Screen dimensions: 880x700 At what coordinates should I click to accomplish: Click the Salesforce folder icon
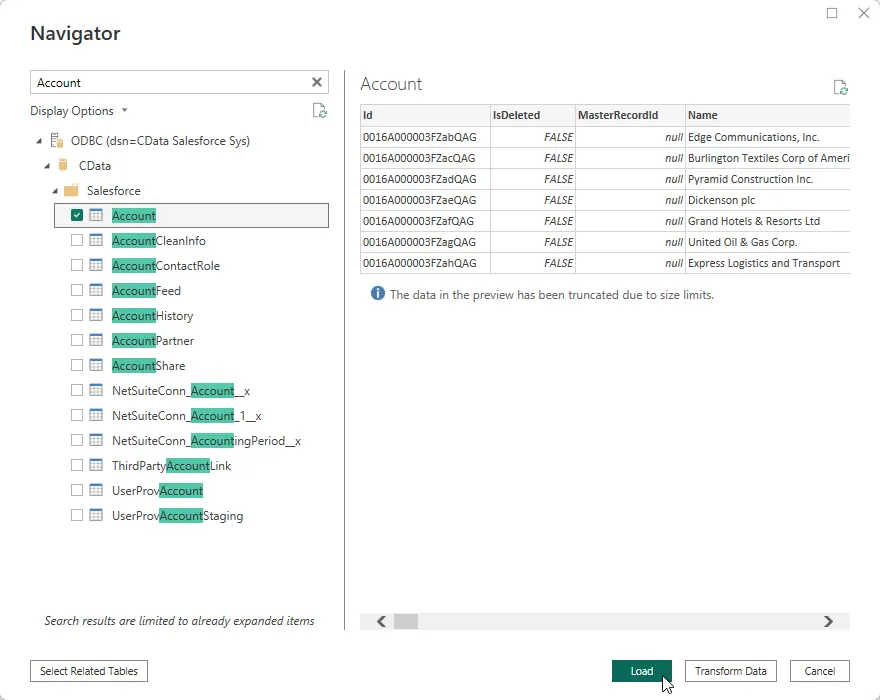(x=71, y=191)
